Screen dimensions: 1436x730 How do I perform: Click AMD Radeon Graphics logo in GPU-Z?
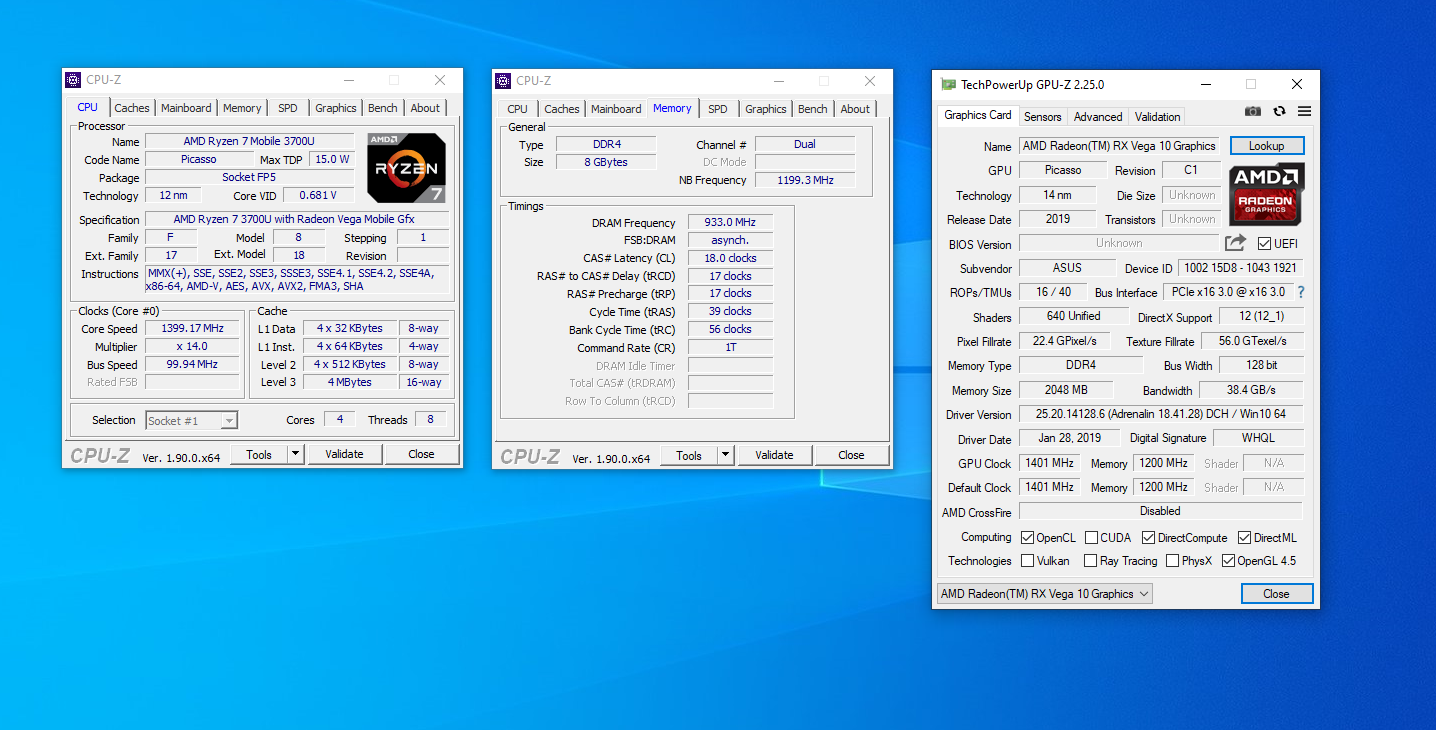(x=1266, y=194)
